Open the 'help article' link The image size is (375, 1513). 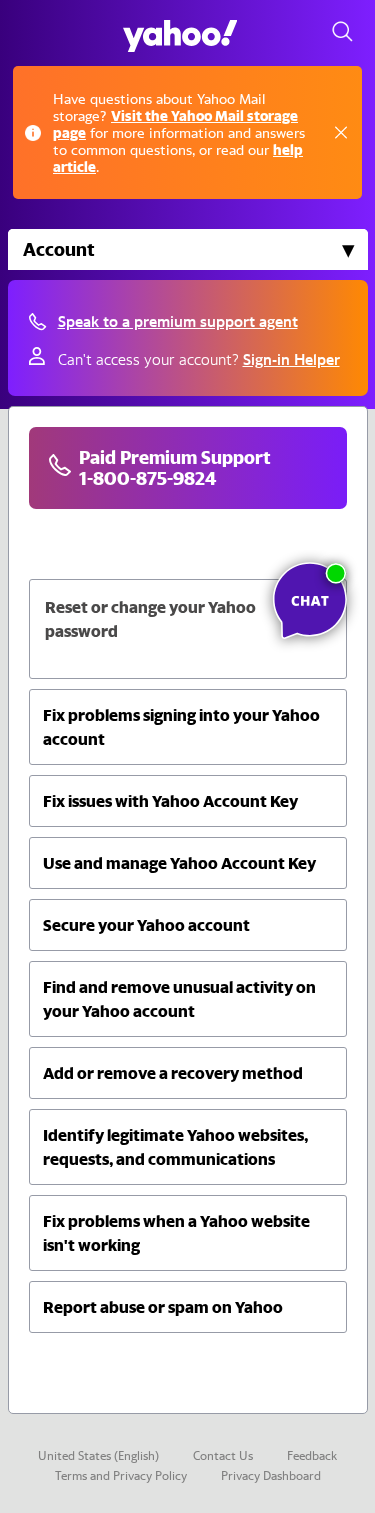pos(178,158)
